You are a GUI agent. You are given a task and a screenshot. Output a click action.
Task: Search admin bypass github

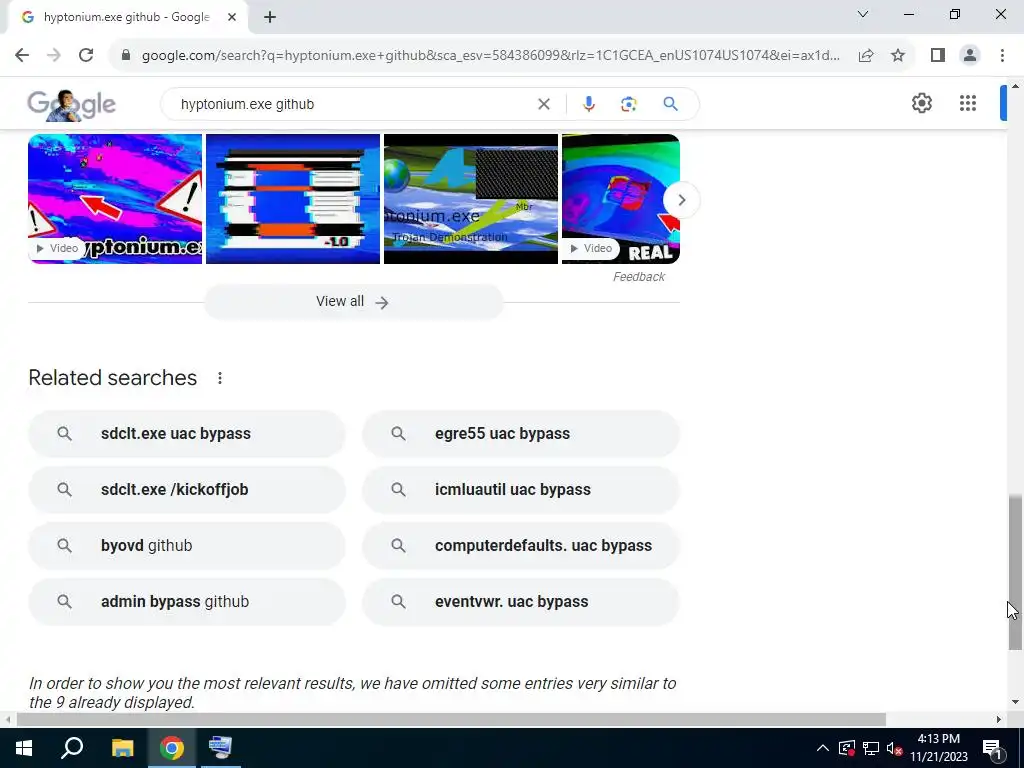click(187, 602)
